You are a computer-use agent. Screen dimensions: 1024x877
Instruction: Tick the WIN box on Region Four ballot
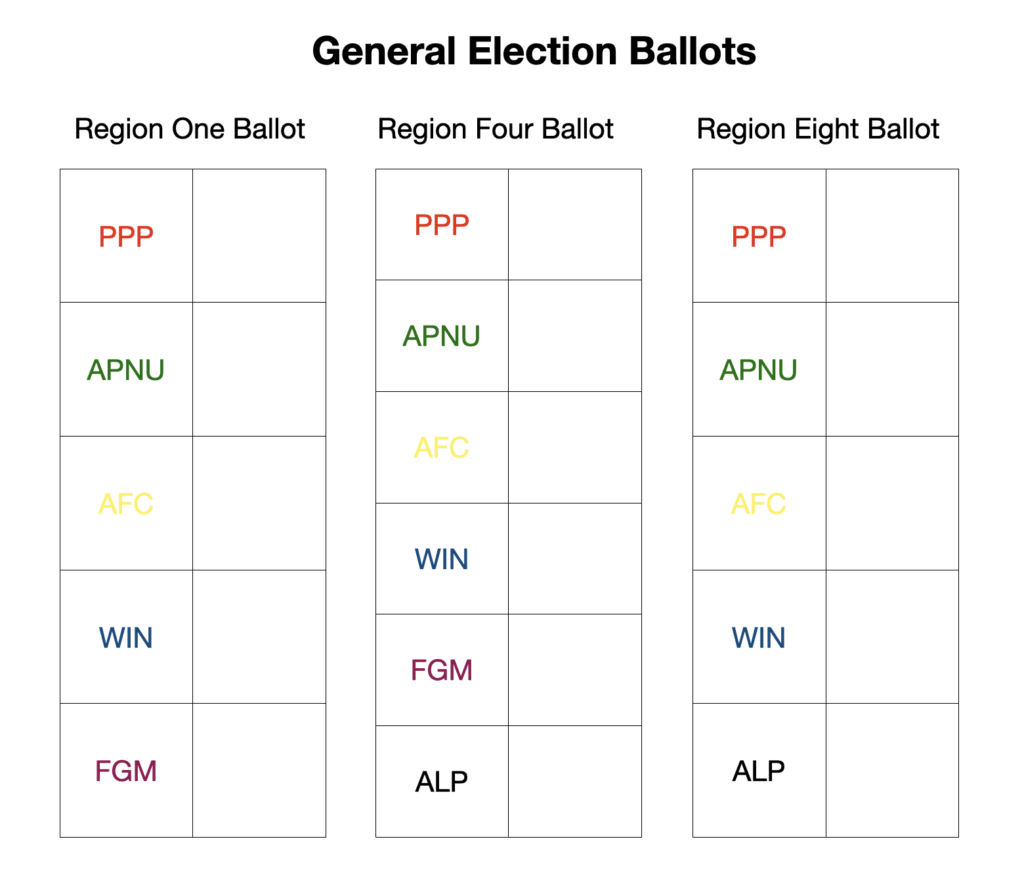click(x=575, y=558)
